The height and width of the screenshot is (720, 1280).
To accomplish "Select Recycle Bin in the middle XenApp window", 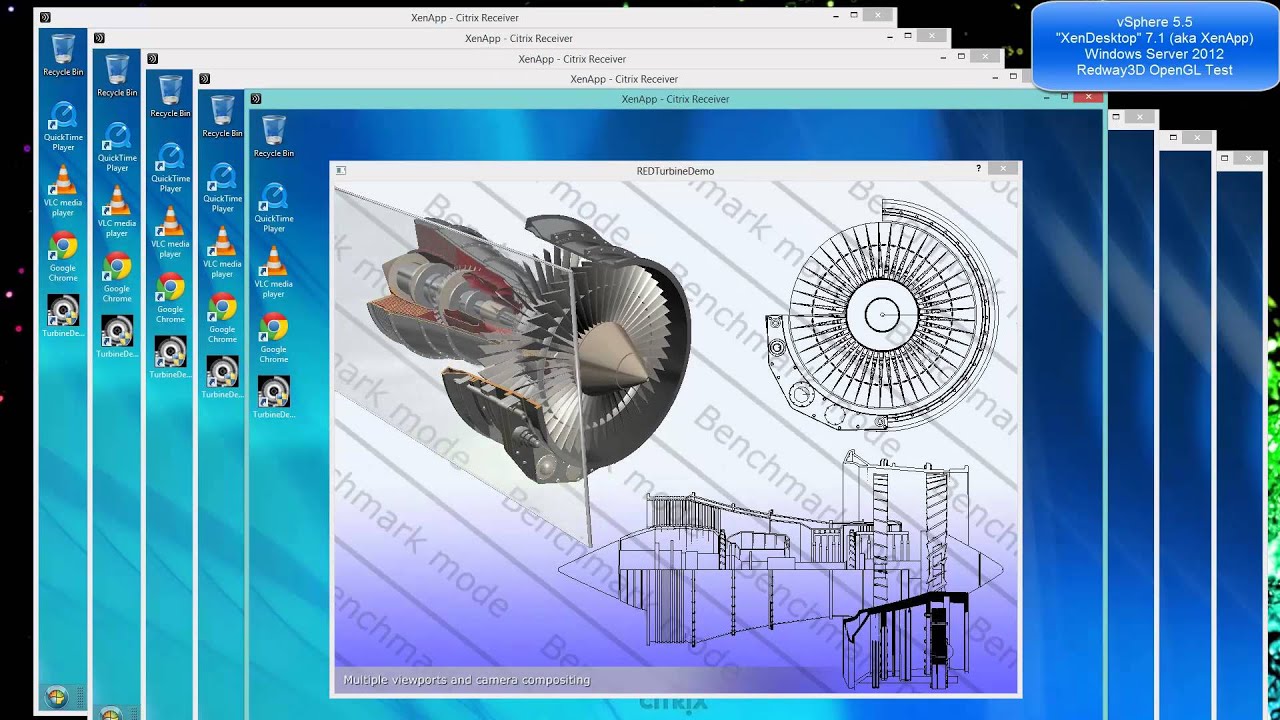I will tap(170, 96).
